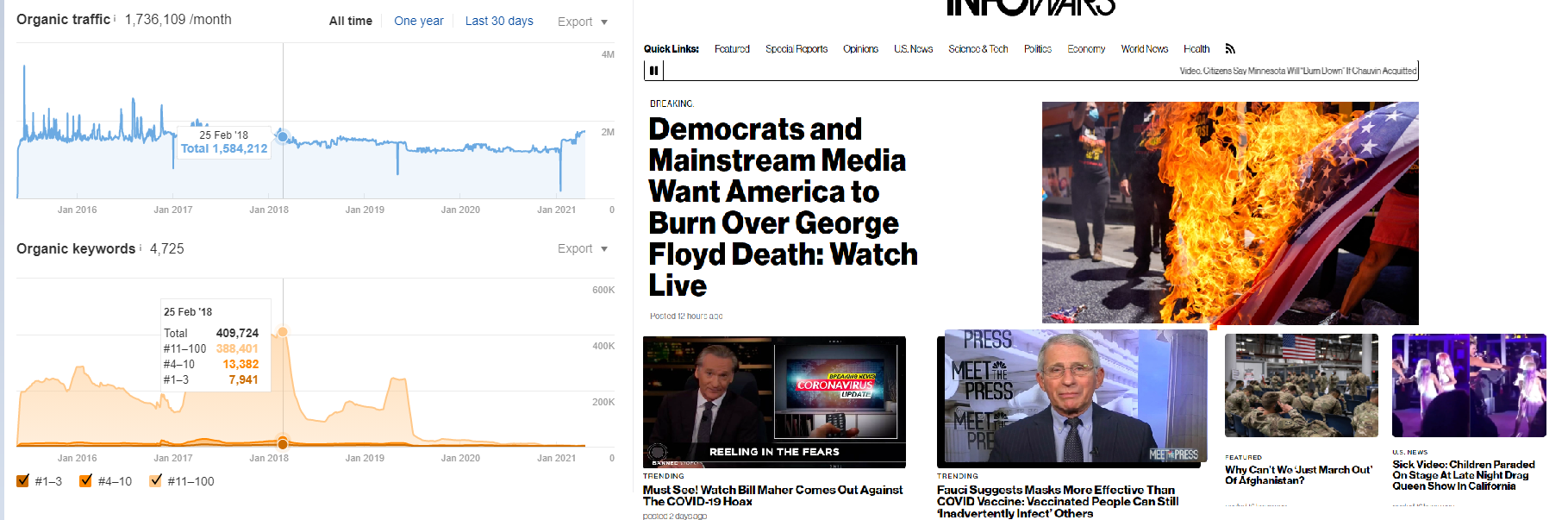1568x520 pixels.
Task: Read the Fauci Suggests Masks article headline
Action: click(1058, 502)
